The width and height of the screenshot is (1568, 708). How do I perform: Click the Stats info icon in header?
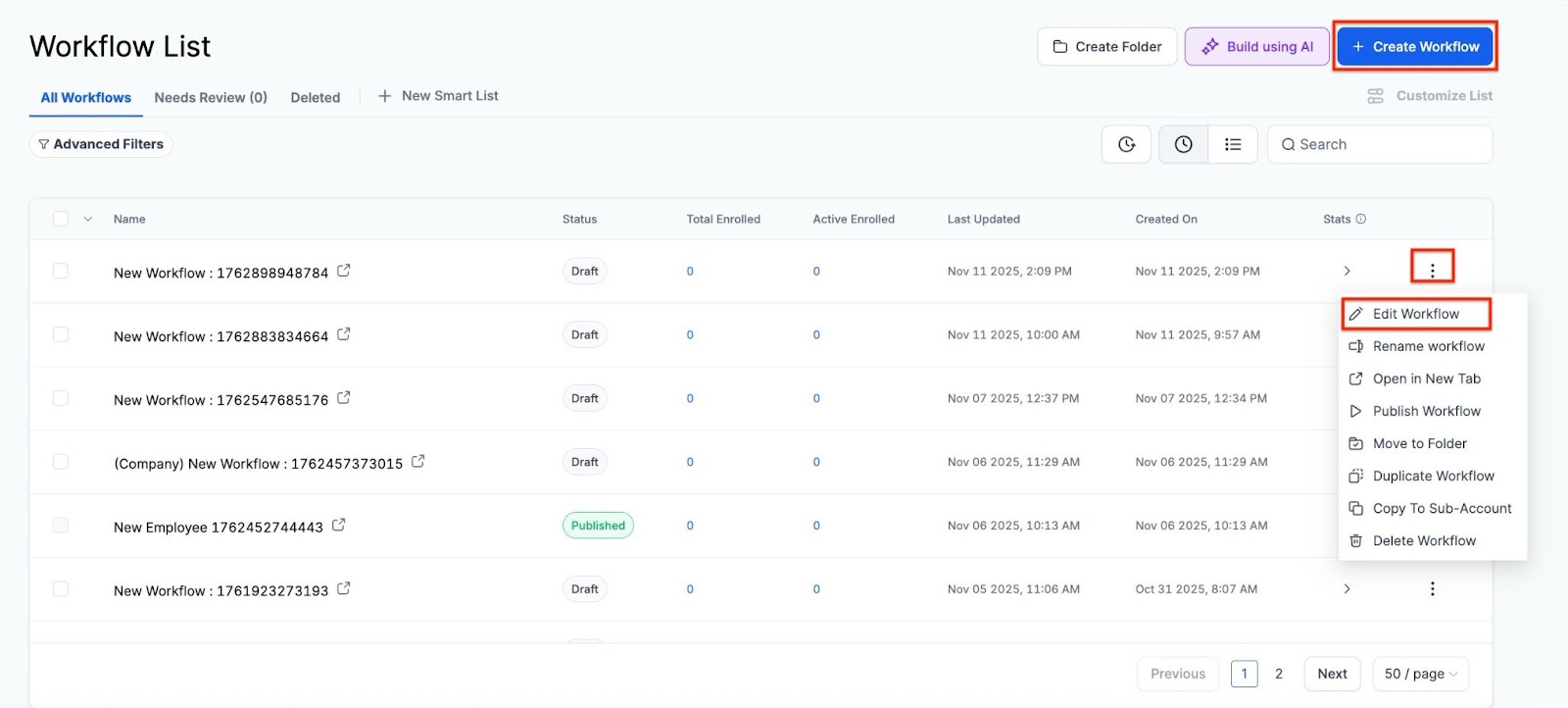(x=1360, y=219)
